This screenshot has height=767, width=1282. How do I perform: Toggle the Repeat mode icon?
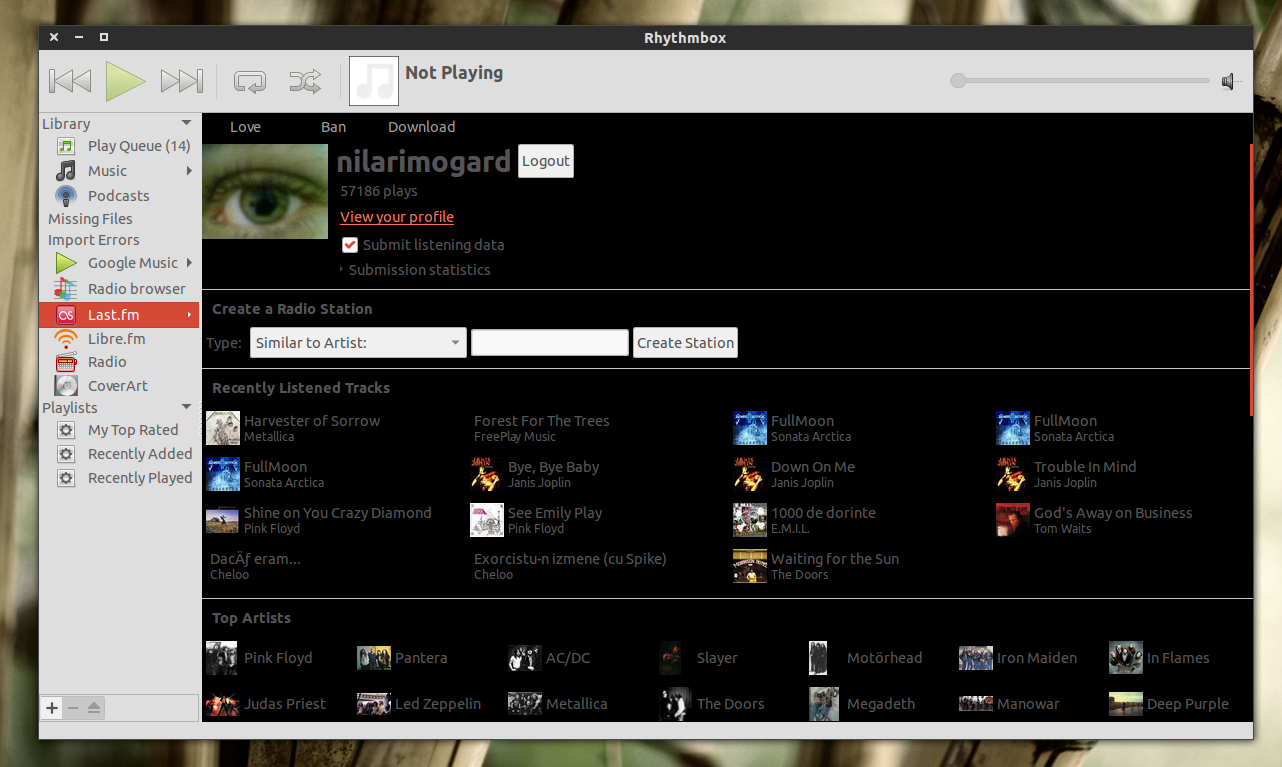click(249, 81)
